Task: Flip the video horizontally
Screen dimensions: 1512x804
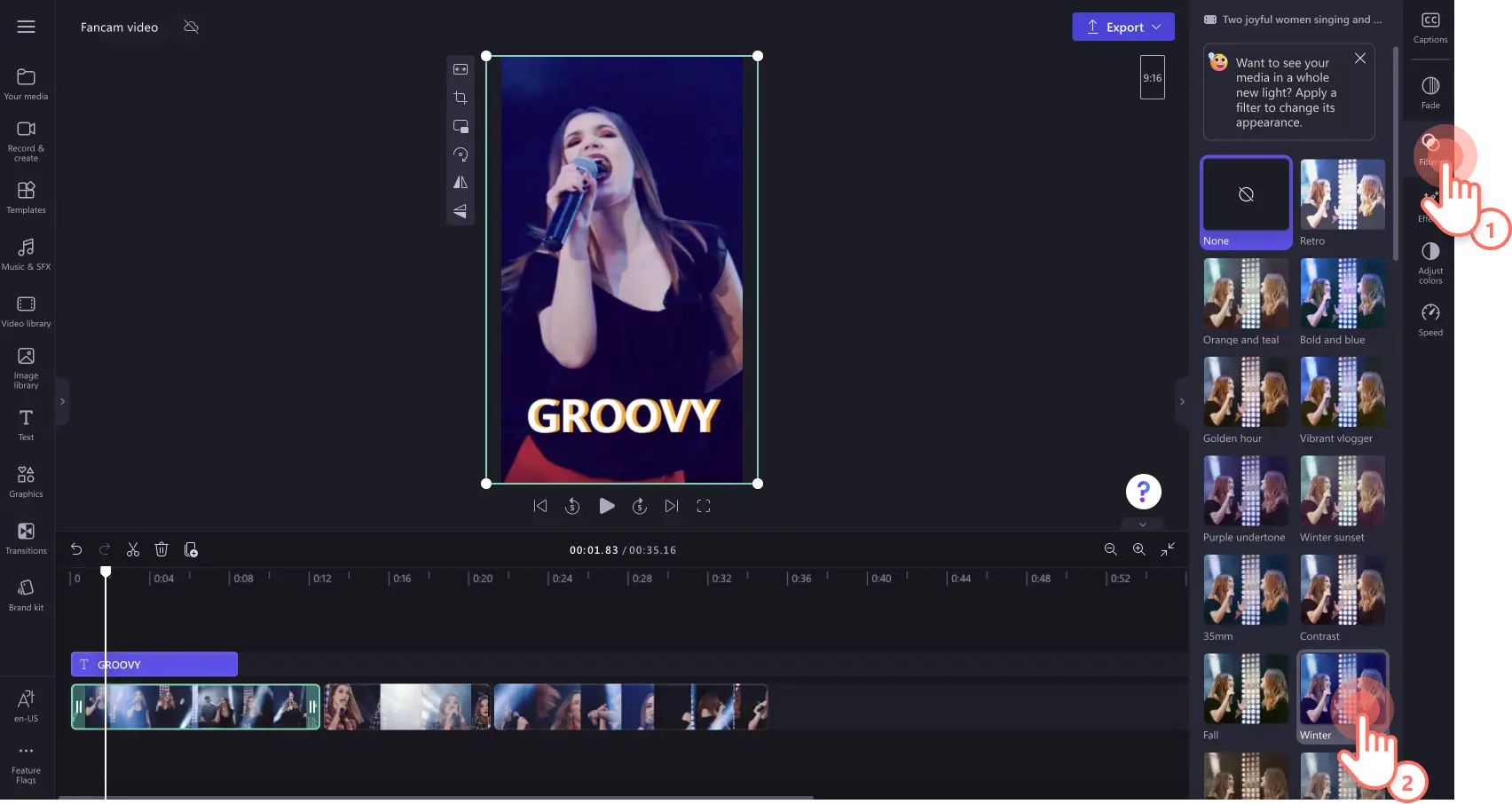Action: click(x=461, y=183)
